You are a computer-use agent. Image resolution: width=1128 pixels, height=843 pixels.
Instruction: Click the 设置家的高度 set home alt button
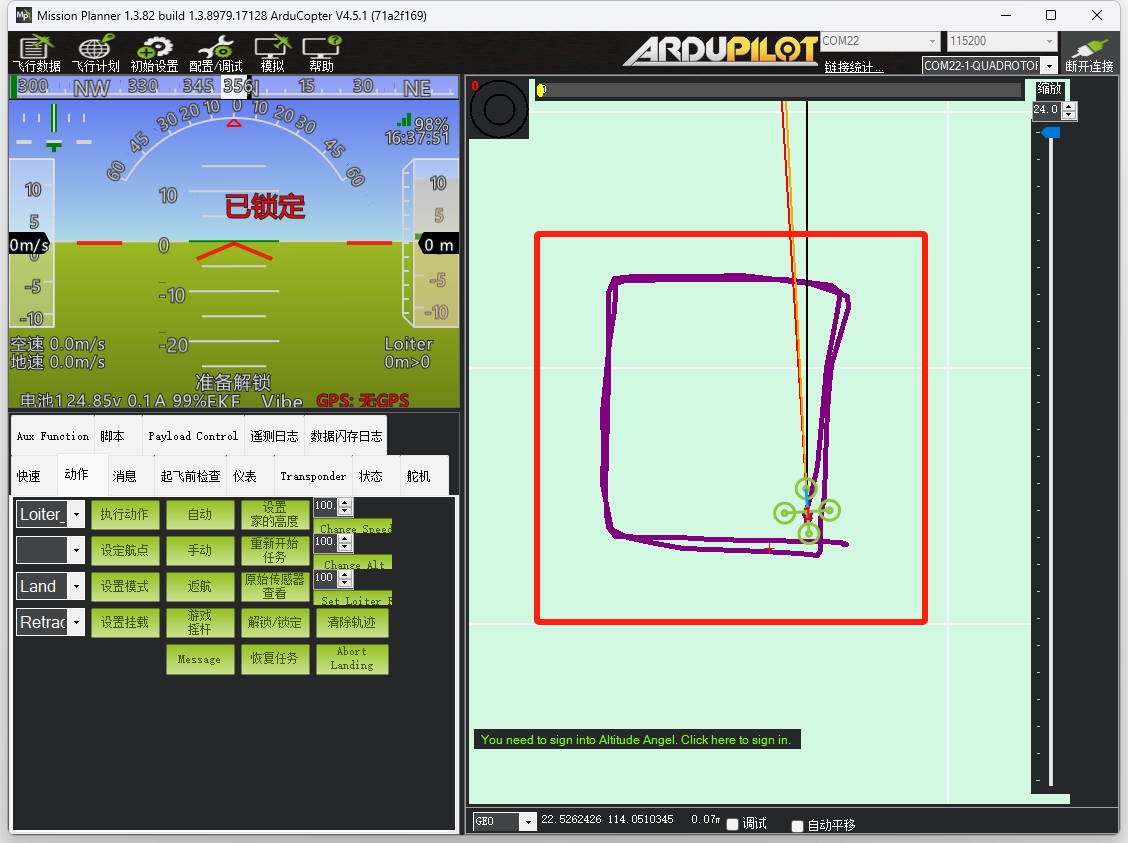point(275,514)
